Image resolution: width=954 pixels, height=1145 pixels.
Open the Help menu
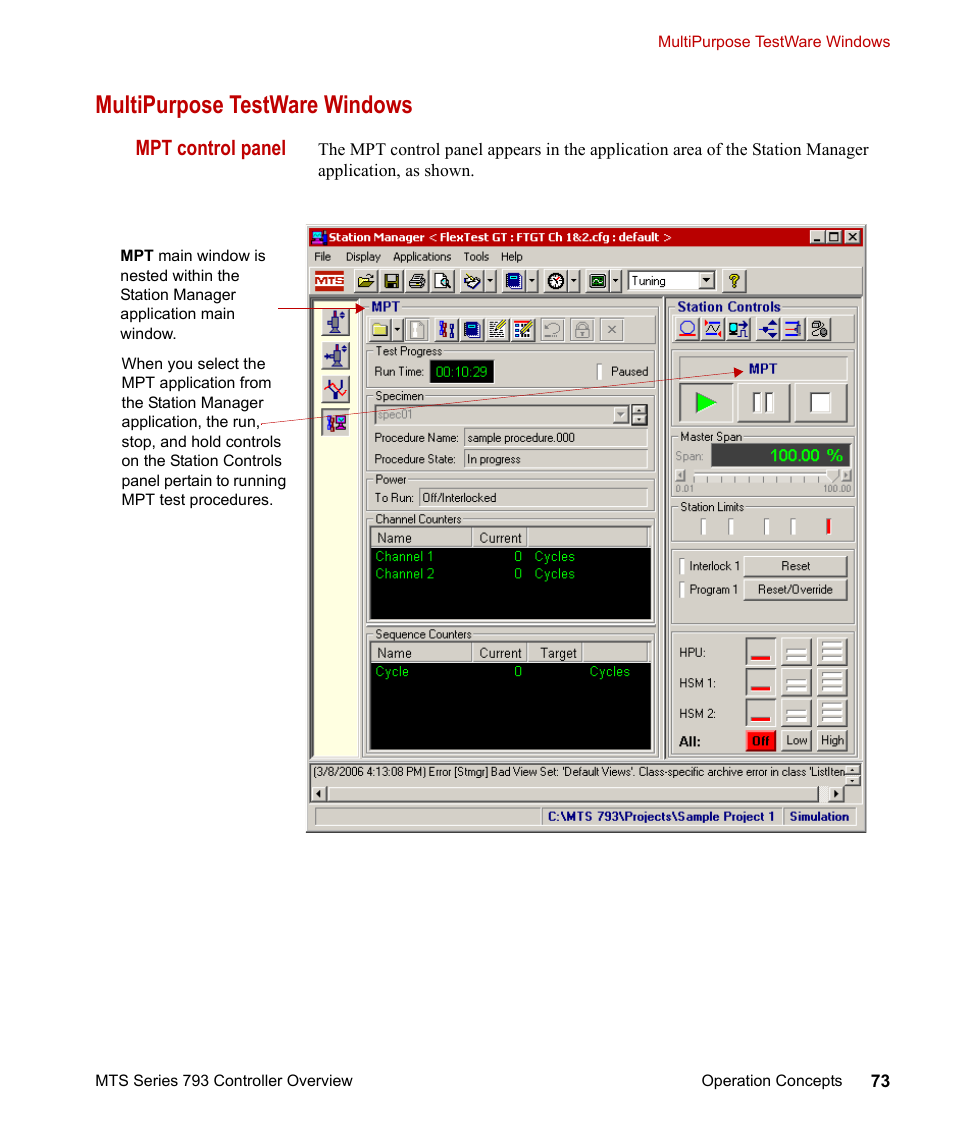tap(511, 257)
